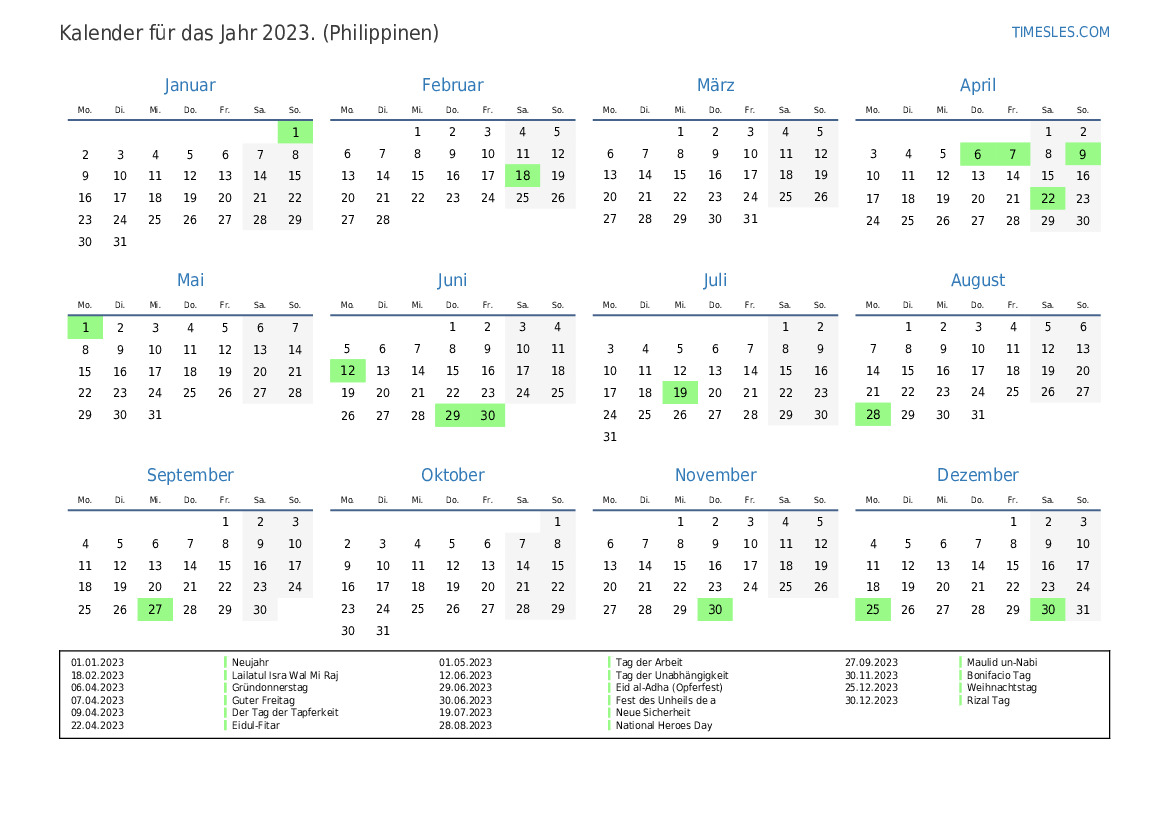Click highlighted June 12 independence day
The width and height of the screenshot is (1169, 827).
(348, 371)
